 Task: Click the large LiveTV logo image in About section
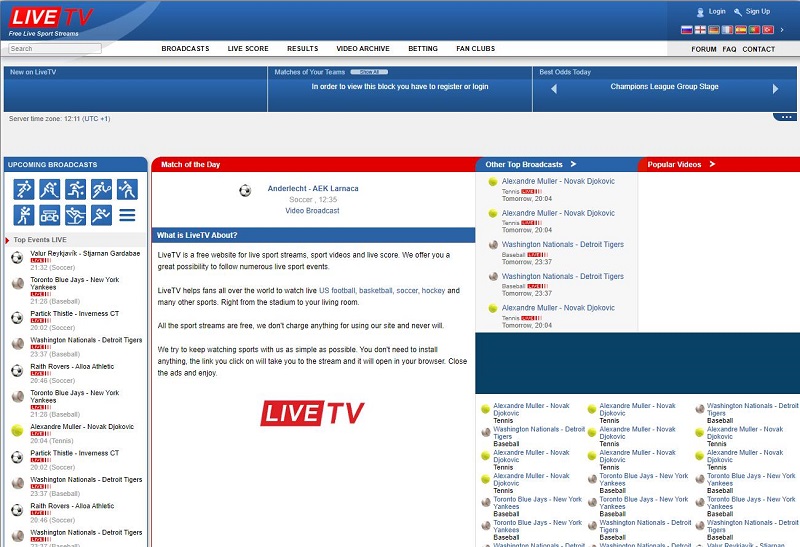click(312, 413)
